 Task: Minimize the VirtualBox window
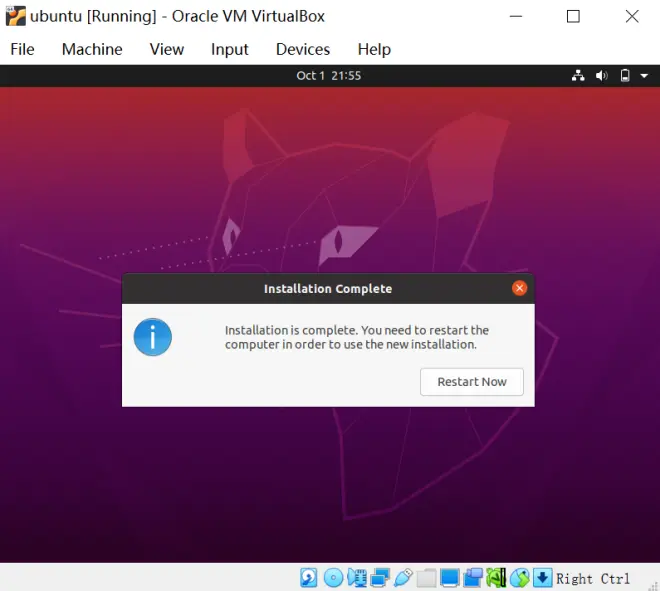[x=516, y=16]
